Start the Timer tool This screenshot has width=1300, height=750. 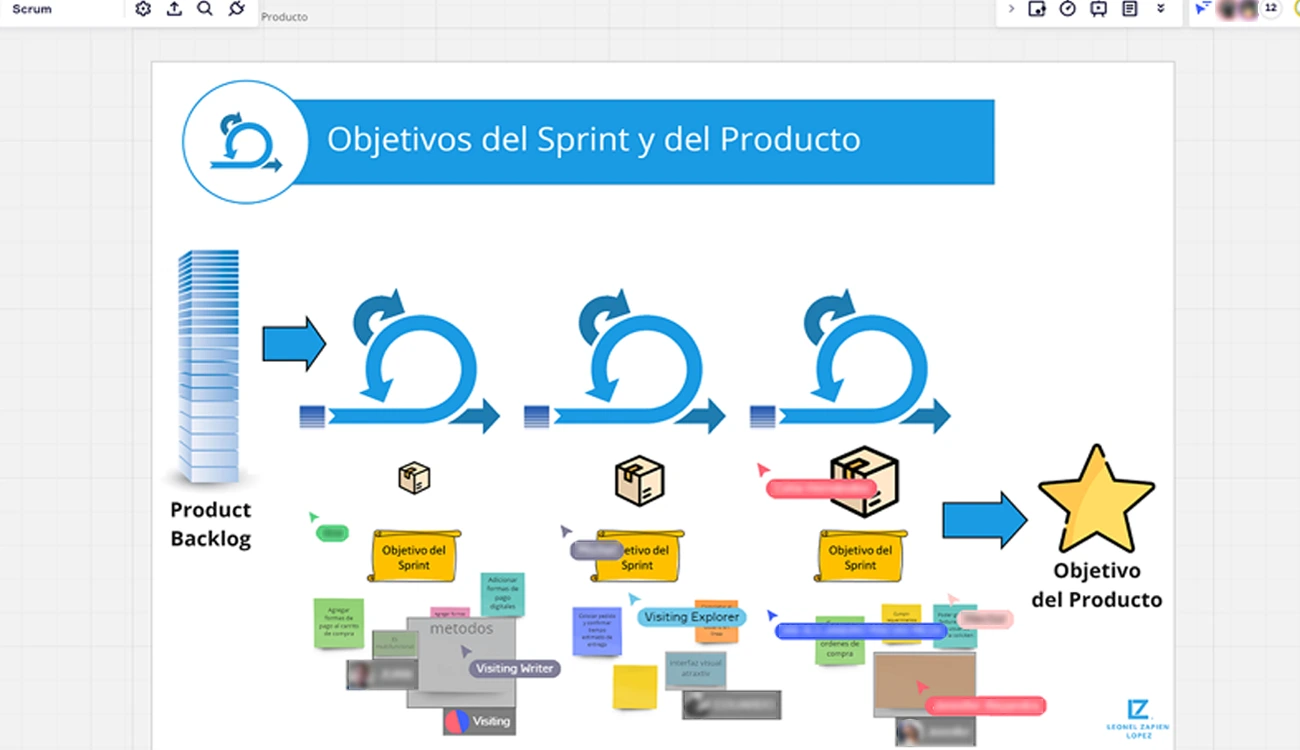[x=1068, y=9]
